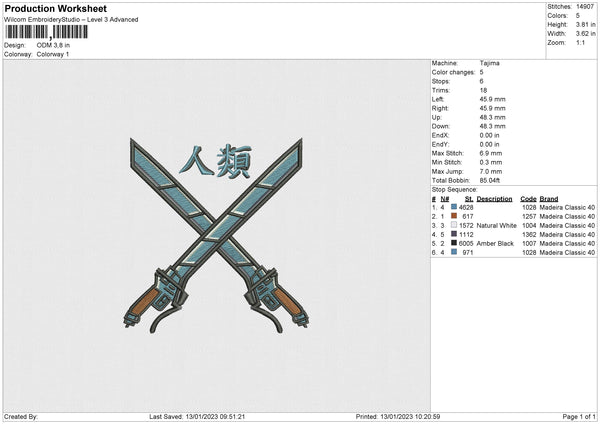Click the barcode under the worksheet title
600x424 pixels.
(47, 32)
